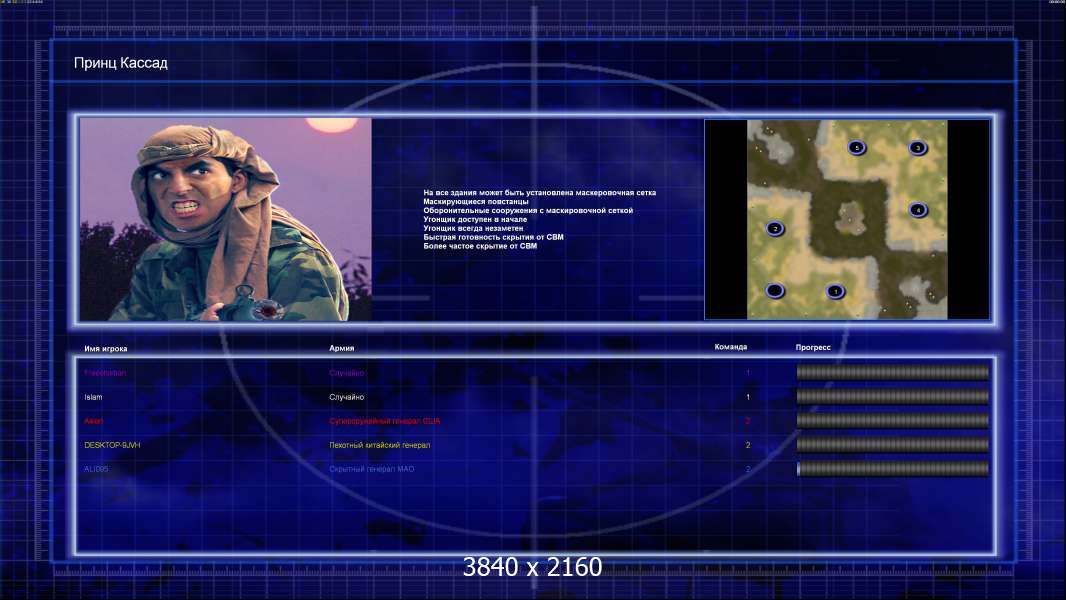Click the Пехотный китайский генерал army cell
Image resolution: width=1066 pixels, height=600 pixels.
(379, 445)
